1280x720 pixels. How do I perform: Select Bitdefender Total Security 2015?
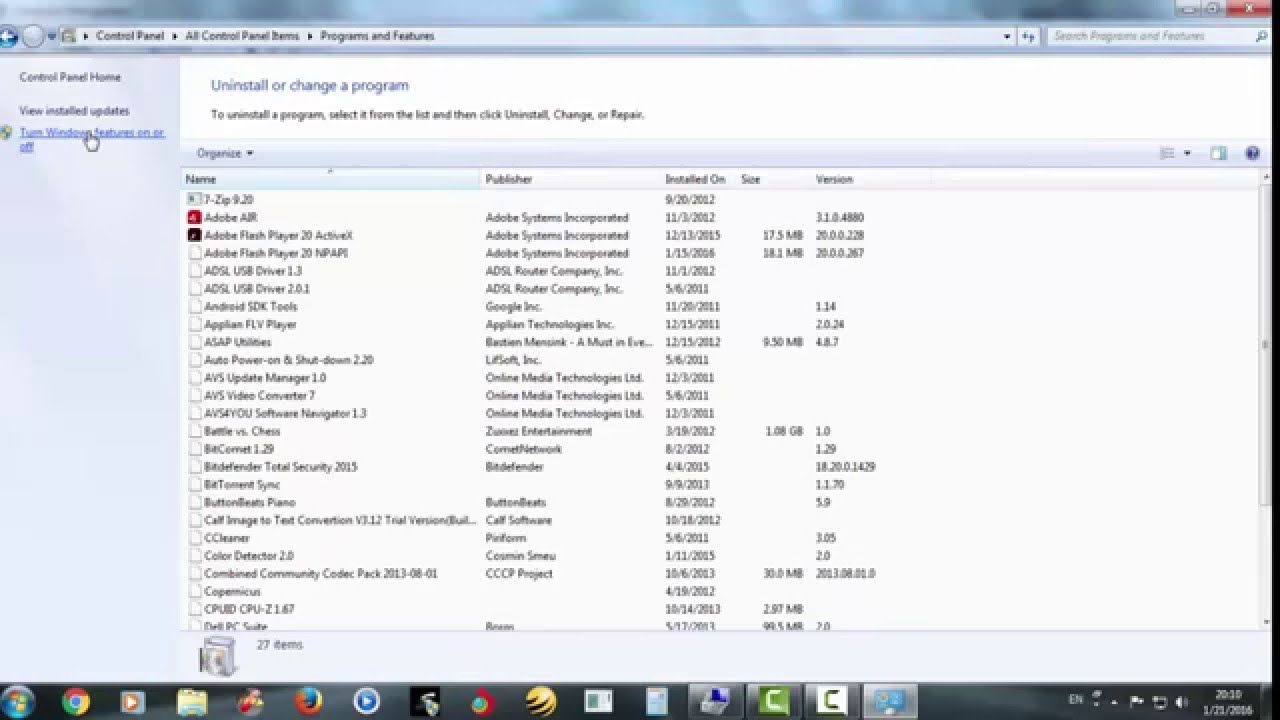pyautogui.click(x=281, y=467)
